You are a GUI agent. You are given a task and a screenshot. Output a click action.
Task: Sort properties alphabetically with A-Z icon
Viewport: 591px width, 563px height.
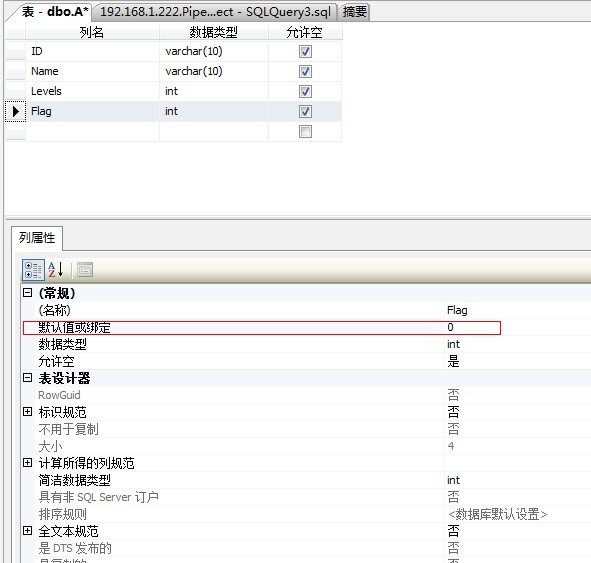click(x=56, y=270)
